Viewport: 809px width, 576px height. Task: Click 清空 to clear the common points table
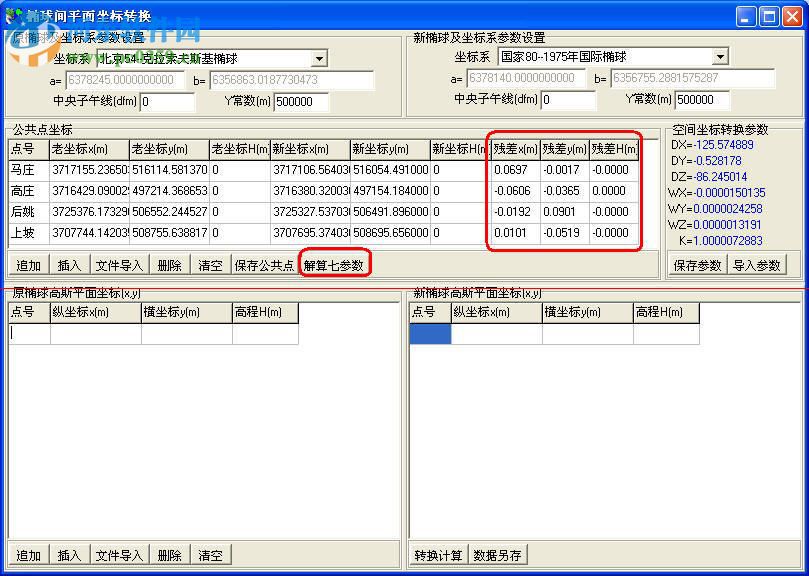[211, 263]
